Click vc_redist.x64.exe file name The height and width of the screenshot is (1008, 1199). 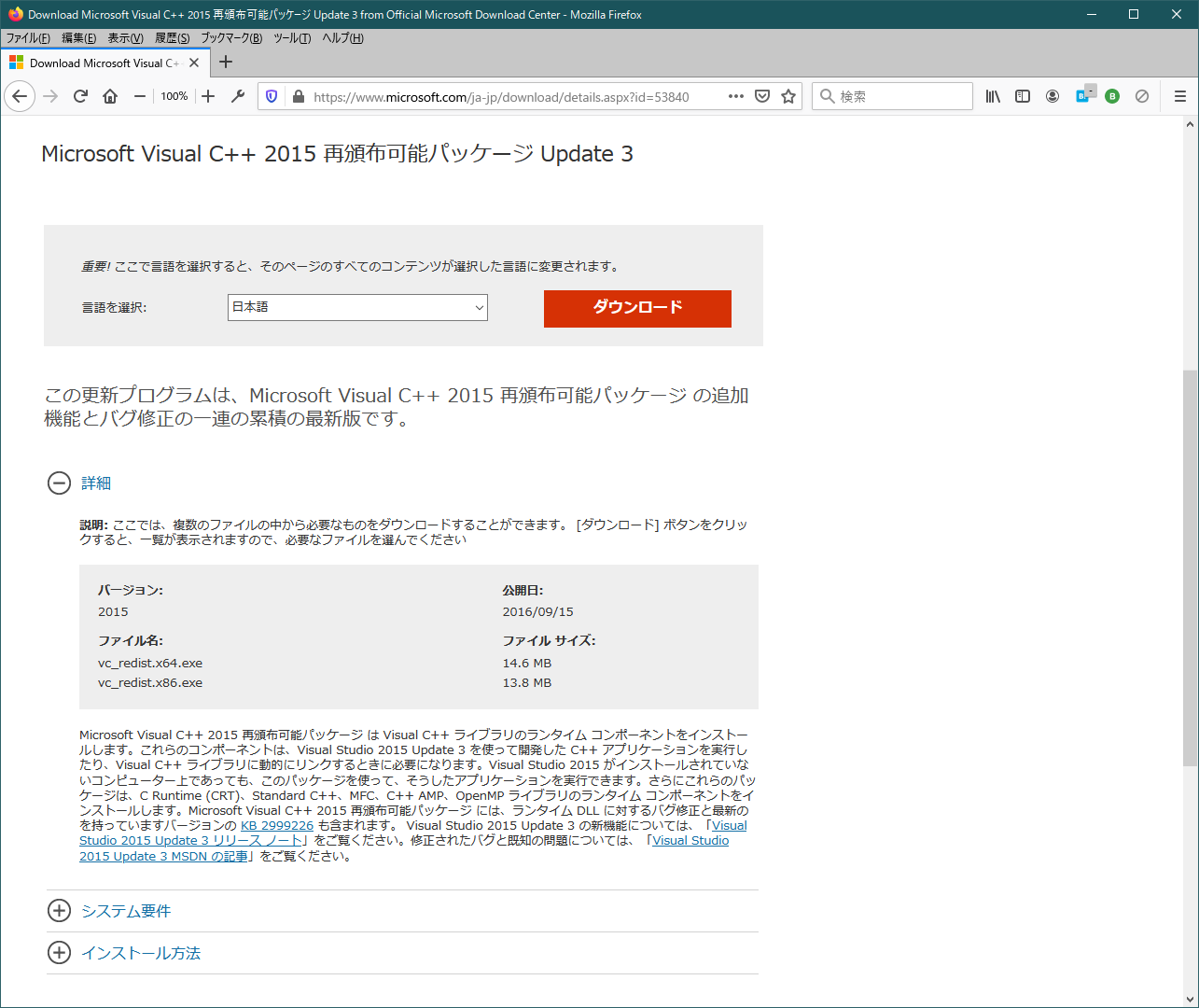coord(150,663)
